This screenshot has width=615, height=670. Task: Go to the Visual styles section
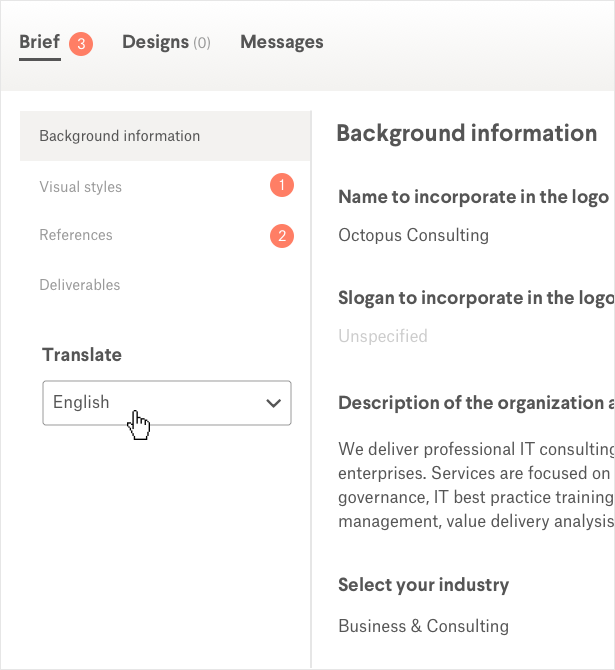tap(81, 187)
